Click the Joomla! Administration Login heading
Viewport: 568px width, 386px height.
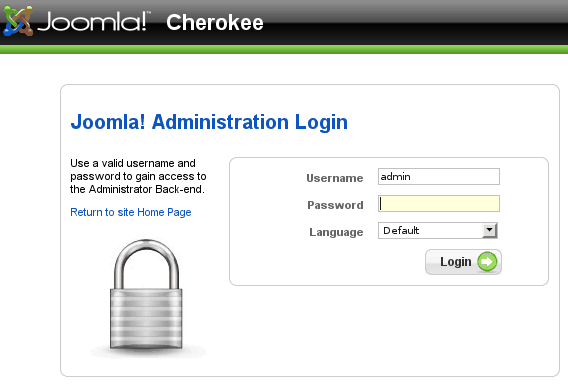[x=209, y=122]
